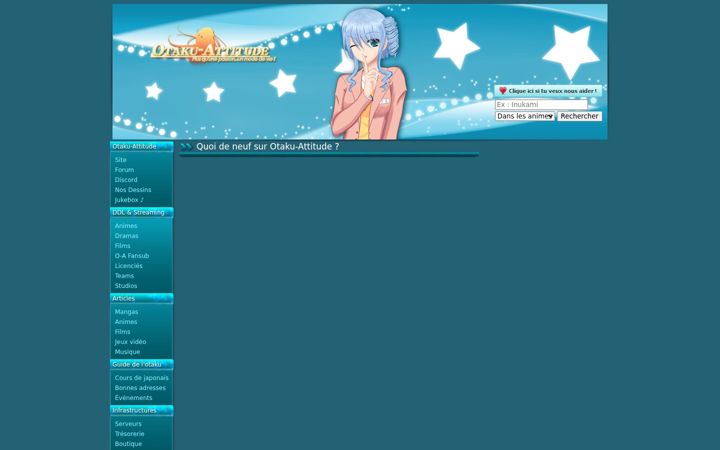Go to the Site link
The height and width of the screenshot is (450, 720).
(x=120, y=160)
